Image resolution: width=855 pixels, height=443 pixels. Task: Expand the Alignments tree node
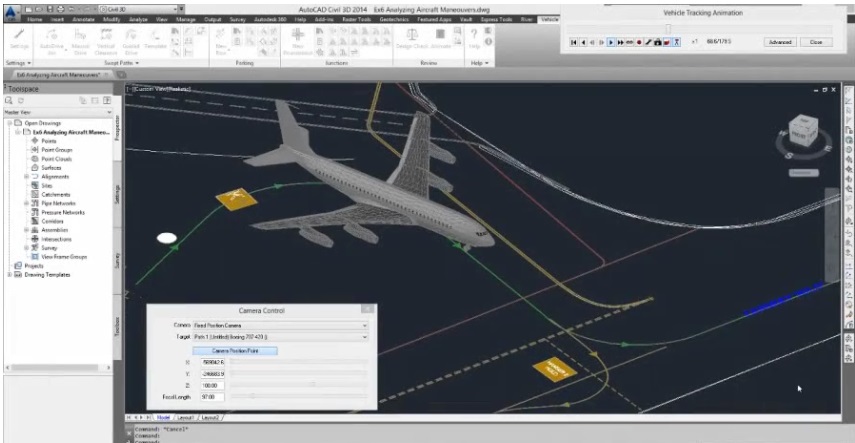pyautogui.click(x=26, y=177)
